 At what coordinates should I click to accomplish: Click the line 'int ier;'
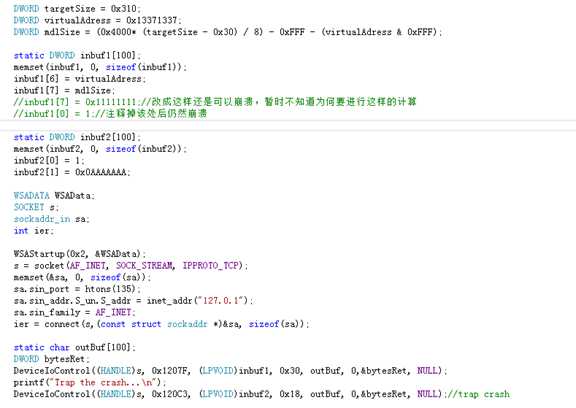pos(33,231)
